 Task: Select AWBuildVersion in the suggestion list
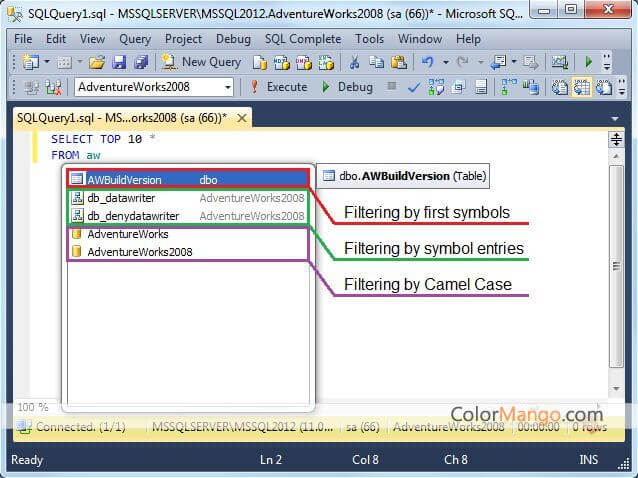[188, 179]
